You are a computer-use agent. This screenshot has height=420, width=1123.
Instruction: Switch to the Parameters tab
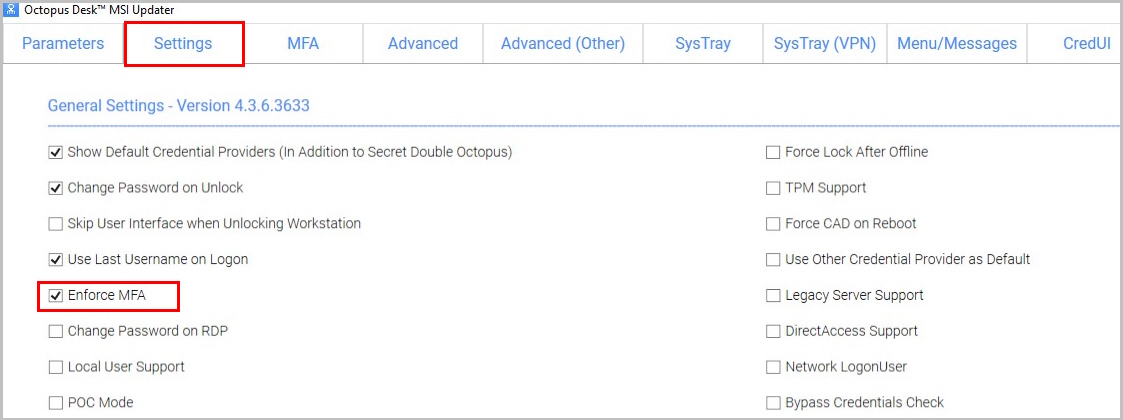coord(63,43)
